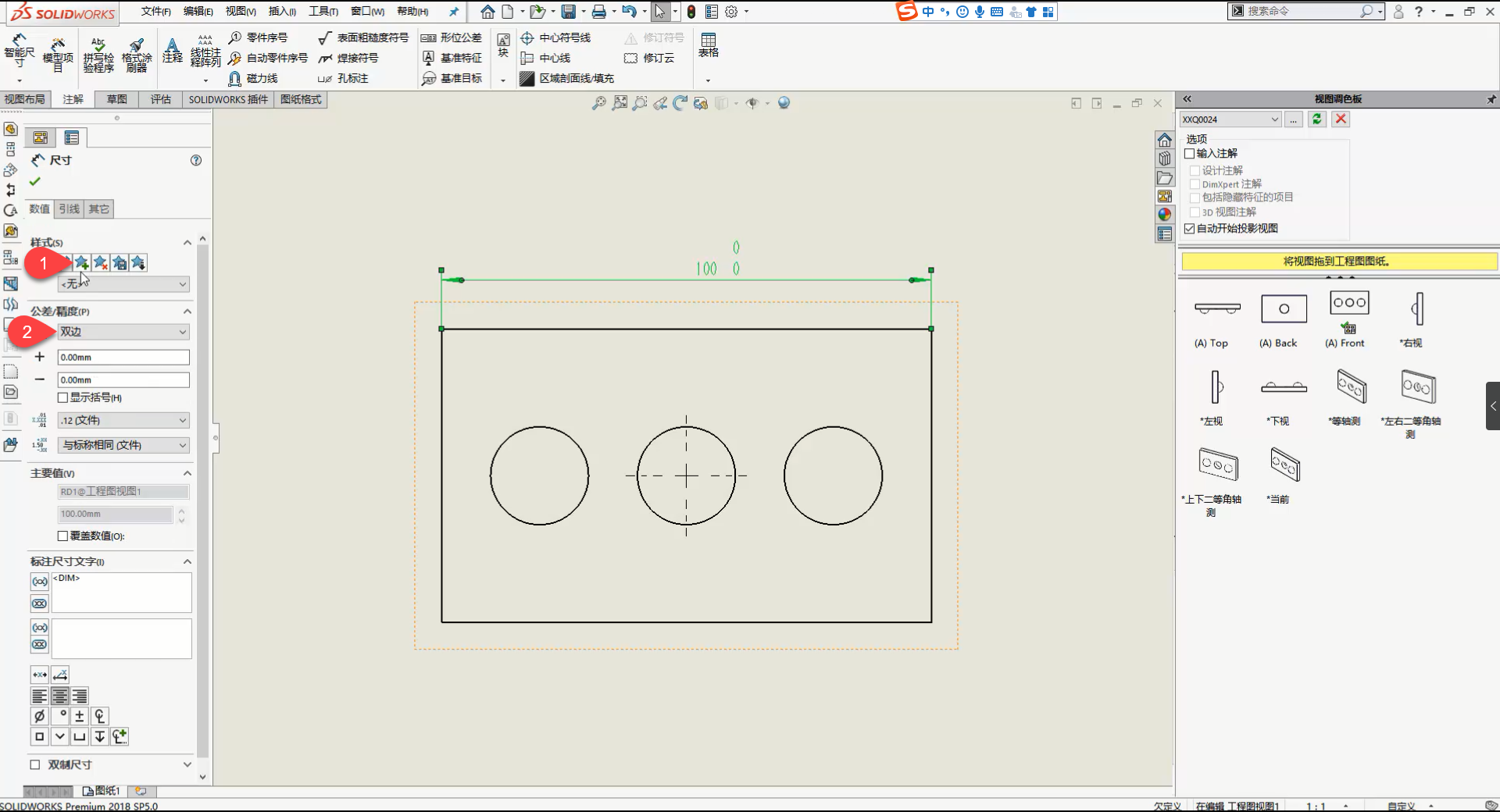Screen dimensions: 1500x812
Task: Insert diameter symbol in dimension text
Action: click(x=39, y=716)
